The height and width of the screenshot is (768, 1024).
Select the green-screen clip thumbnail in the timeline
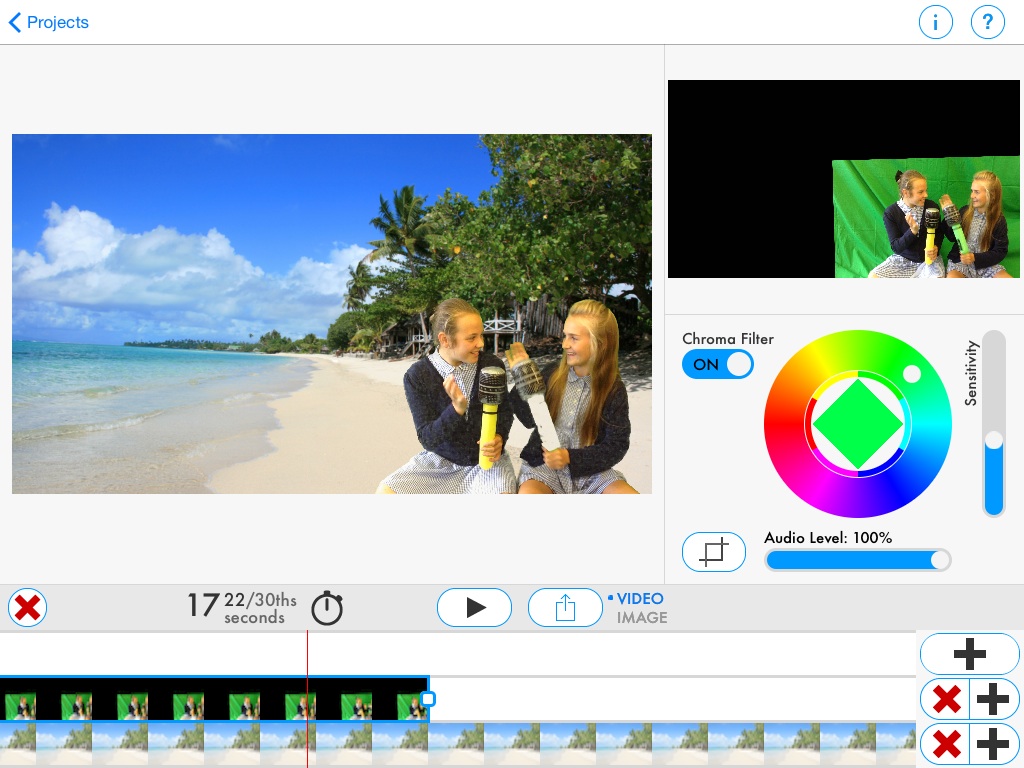tap(200, 698)
